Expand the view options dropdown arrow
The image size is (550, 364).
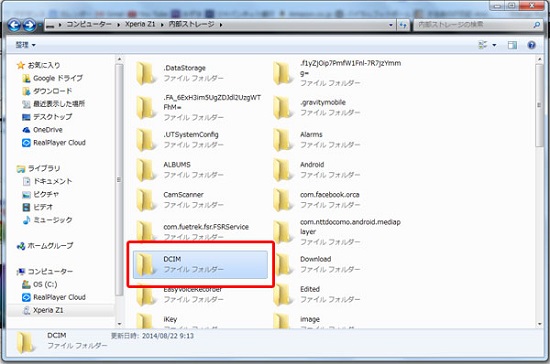click(x=494, y=45)
